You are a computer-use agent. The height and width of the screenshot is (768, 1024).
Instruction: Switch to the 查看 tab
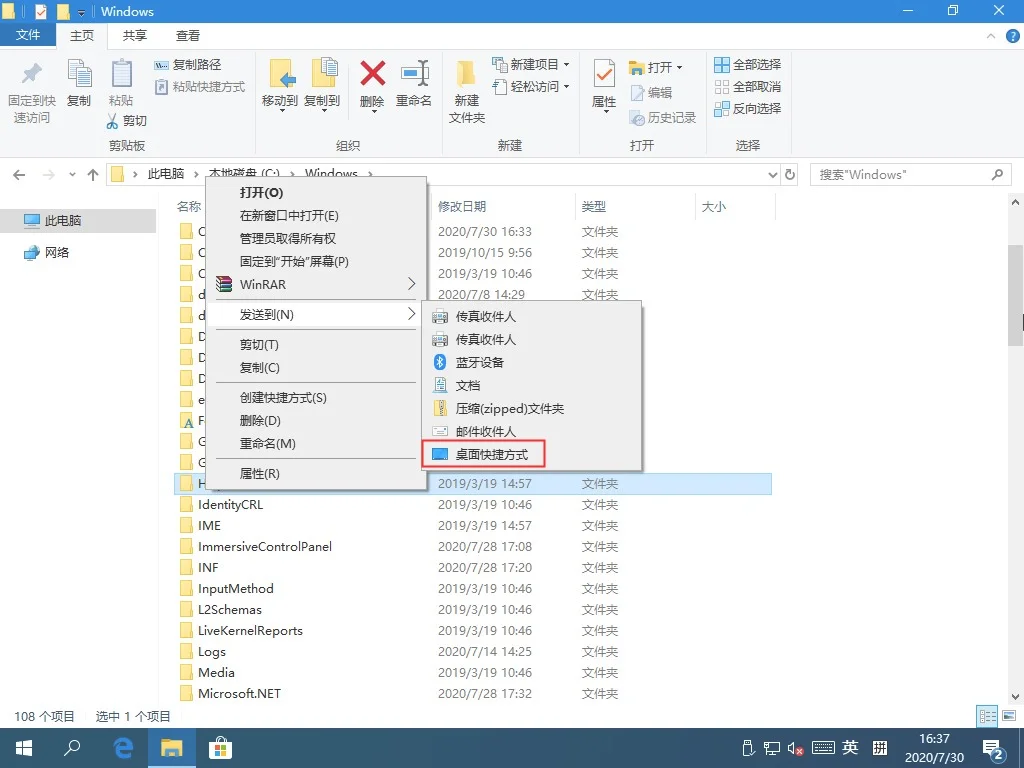point(188,35)
